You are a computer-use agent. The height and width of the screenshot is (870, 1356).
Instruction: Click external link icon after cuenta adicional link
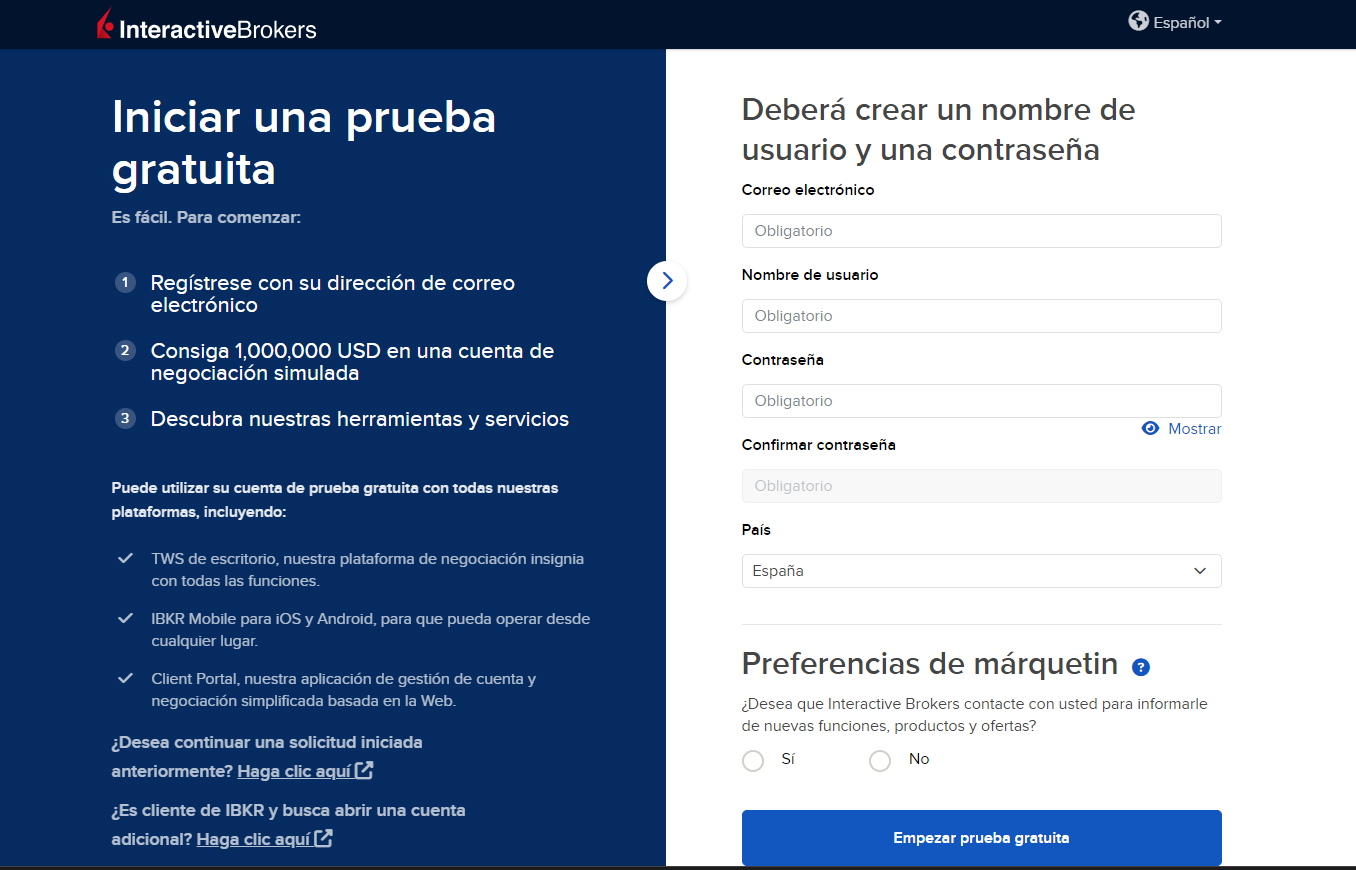click(x=324, y=839)
